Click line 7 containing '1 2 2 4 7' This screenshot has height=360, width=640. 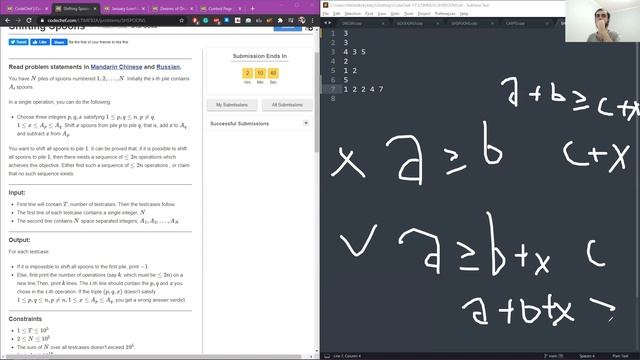(363, 89)
